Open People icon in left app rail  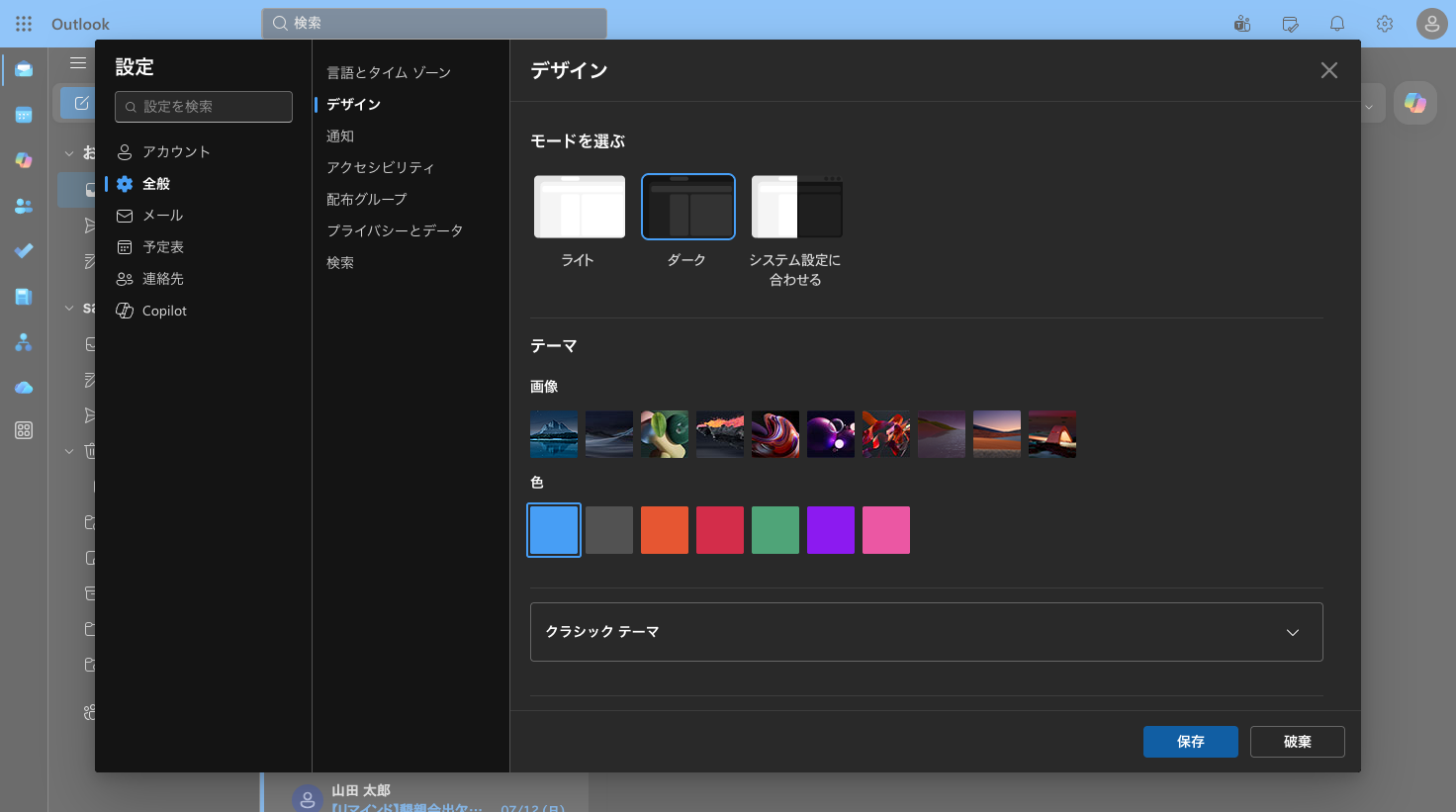24,206
